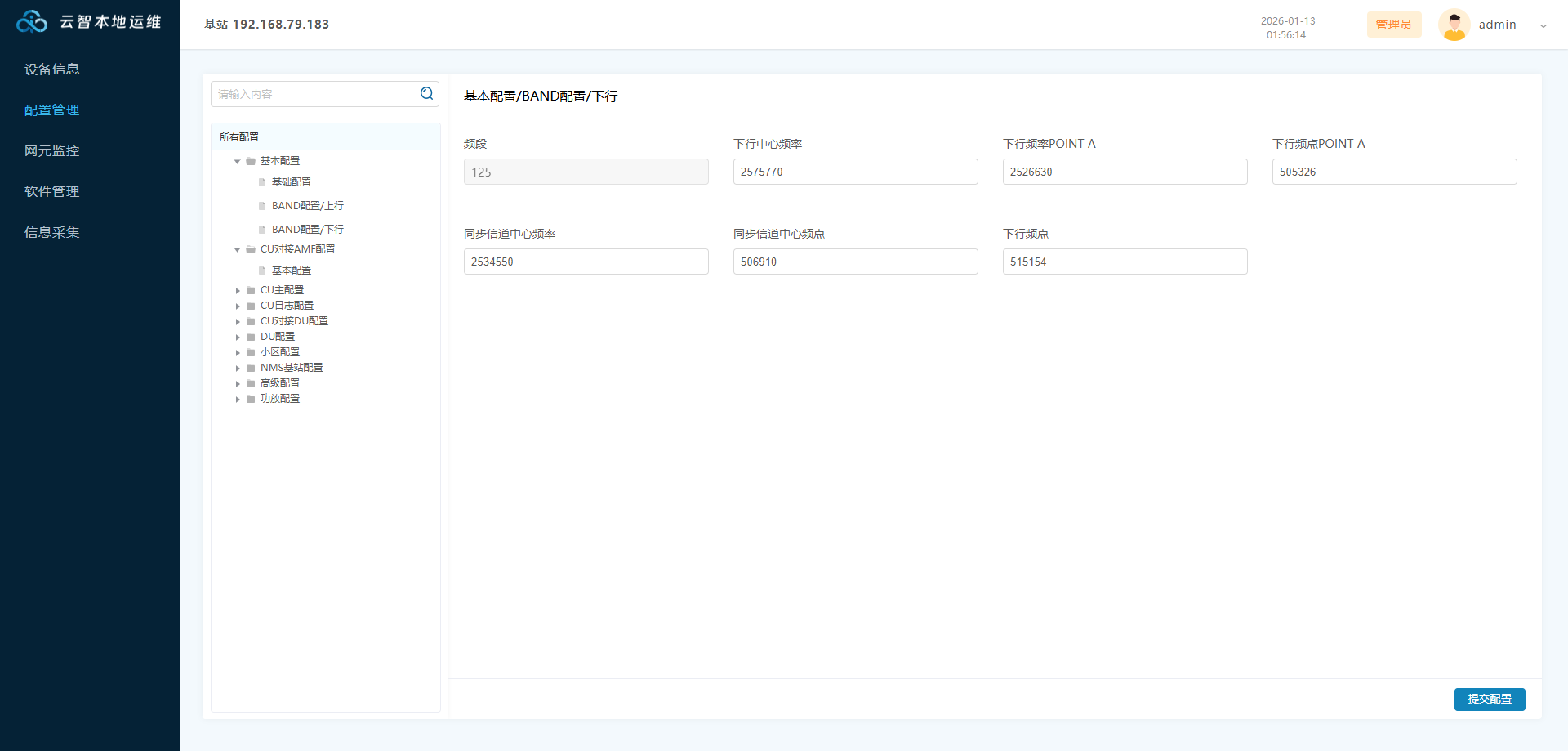Click the BAND配置/上行 file icon
1568x751 pixels.
pos(262,206)
